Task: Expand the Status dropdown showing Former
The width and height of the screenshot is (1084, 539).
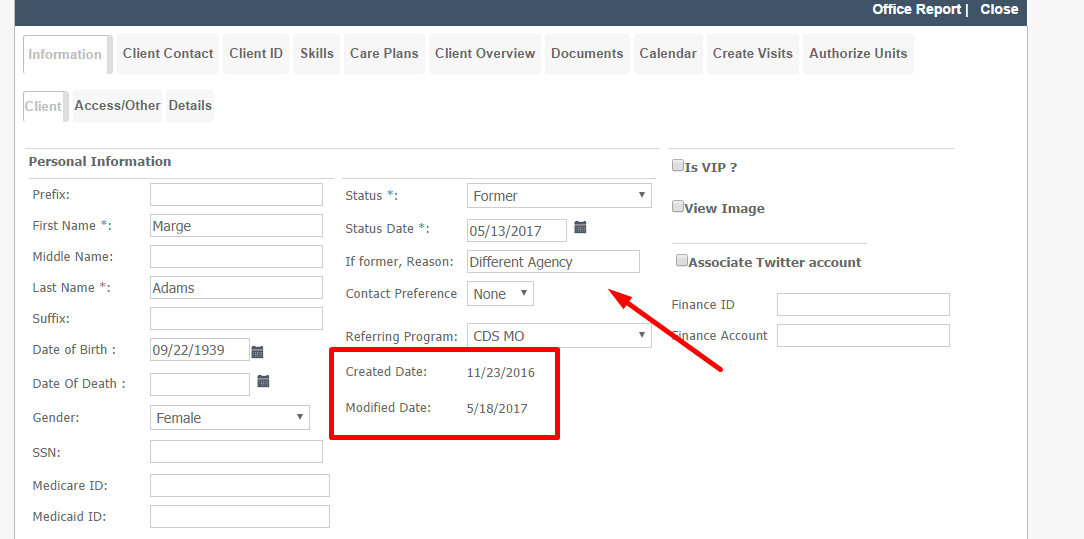Action: 559,196
